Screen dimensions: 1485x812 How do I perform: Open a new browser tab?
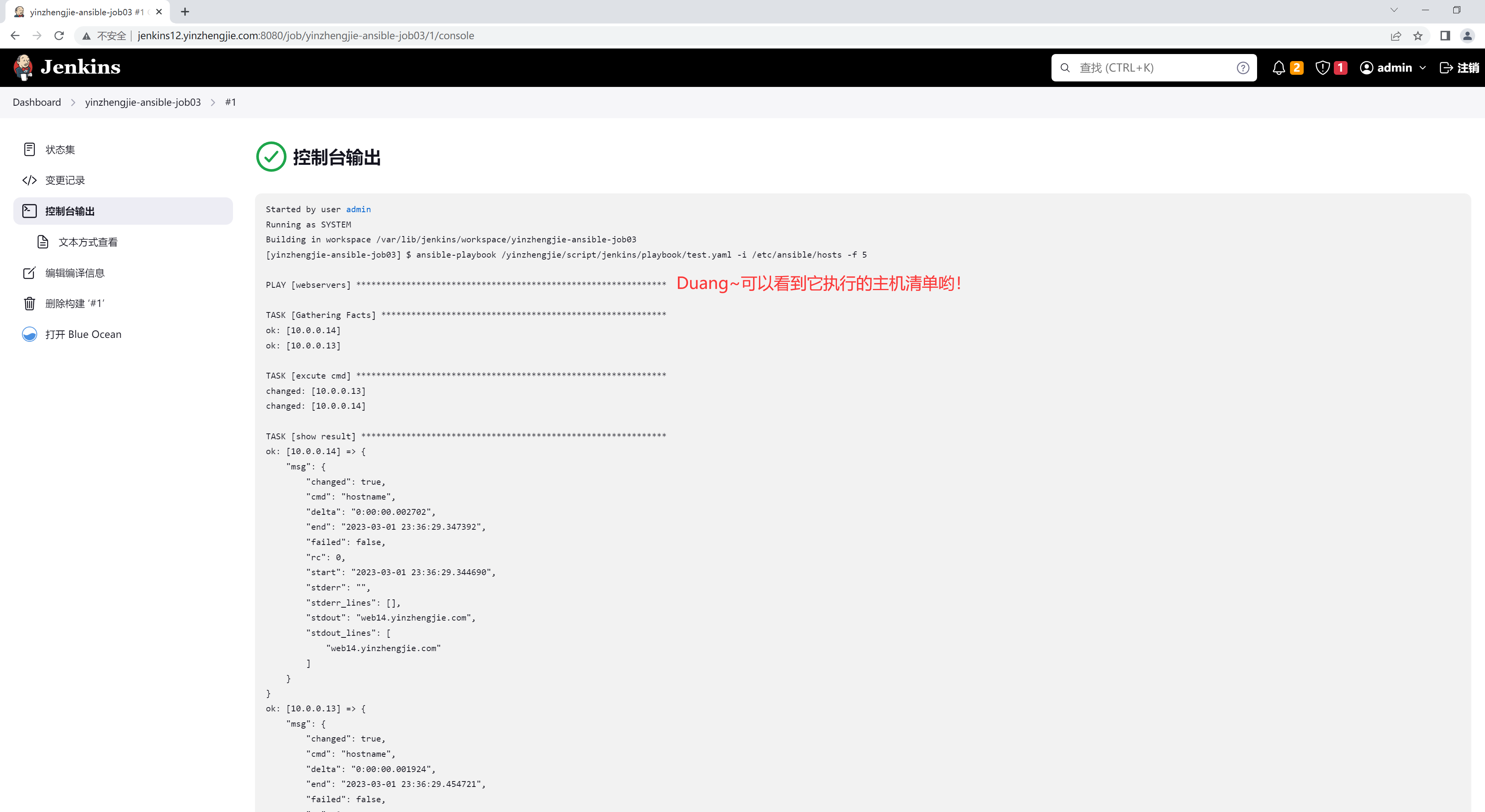[185, 11]
